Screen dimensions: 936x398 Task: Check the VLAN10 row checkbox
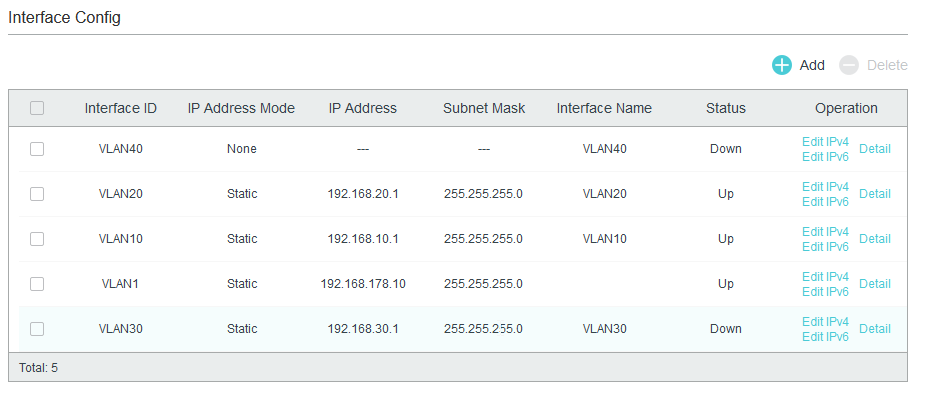37,239
